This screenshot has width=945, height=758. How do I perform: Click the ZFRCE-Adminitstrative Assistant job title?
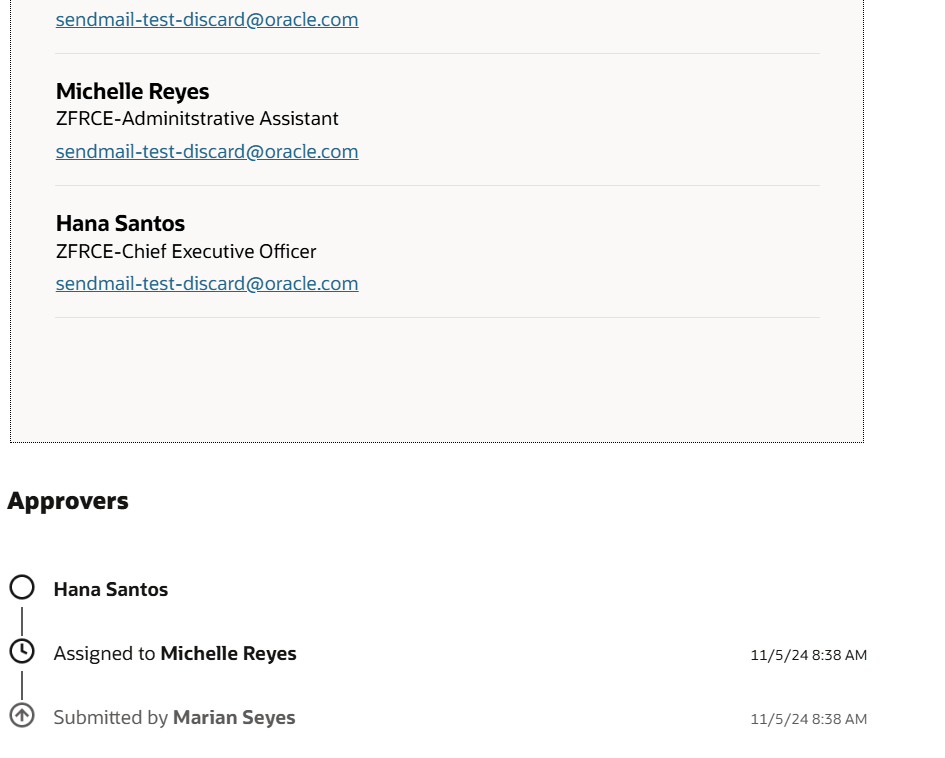click(x=197, y=119)
